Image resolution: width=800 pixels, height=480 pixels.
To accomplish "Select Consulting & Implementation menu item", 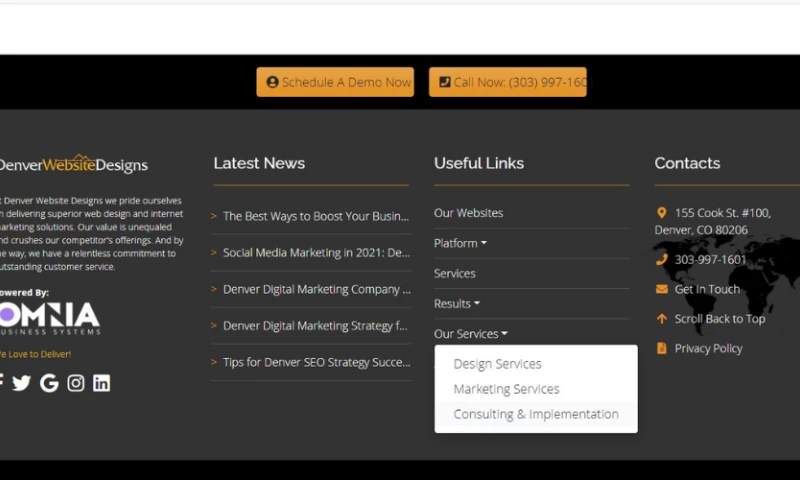I will (535, 414).
